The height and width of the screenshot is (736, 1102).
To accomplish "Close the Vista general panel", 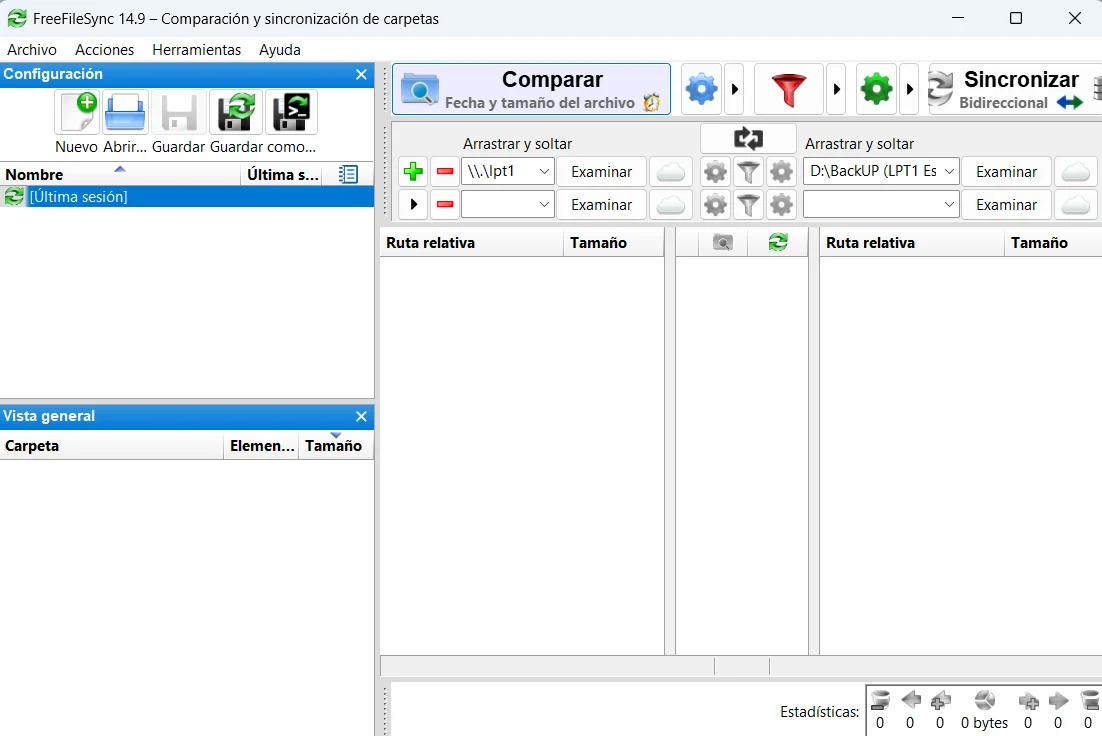I will point(361,416).
